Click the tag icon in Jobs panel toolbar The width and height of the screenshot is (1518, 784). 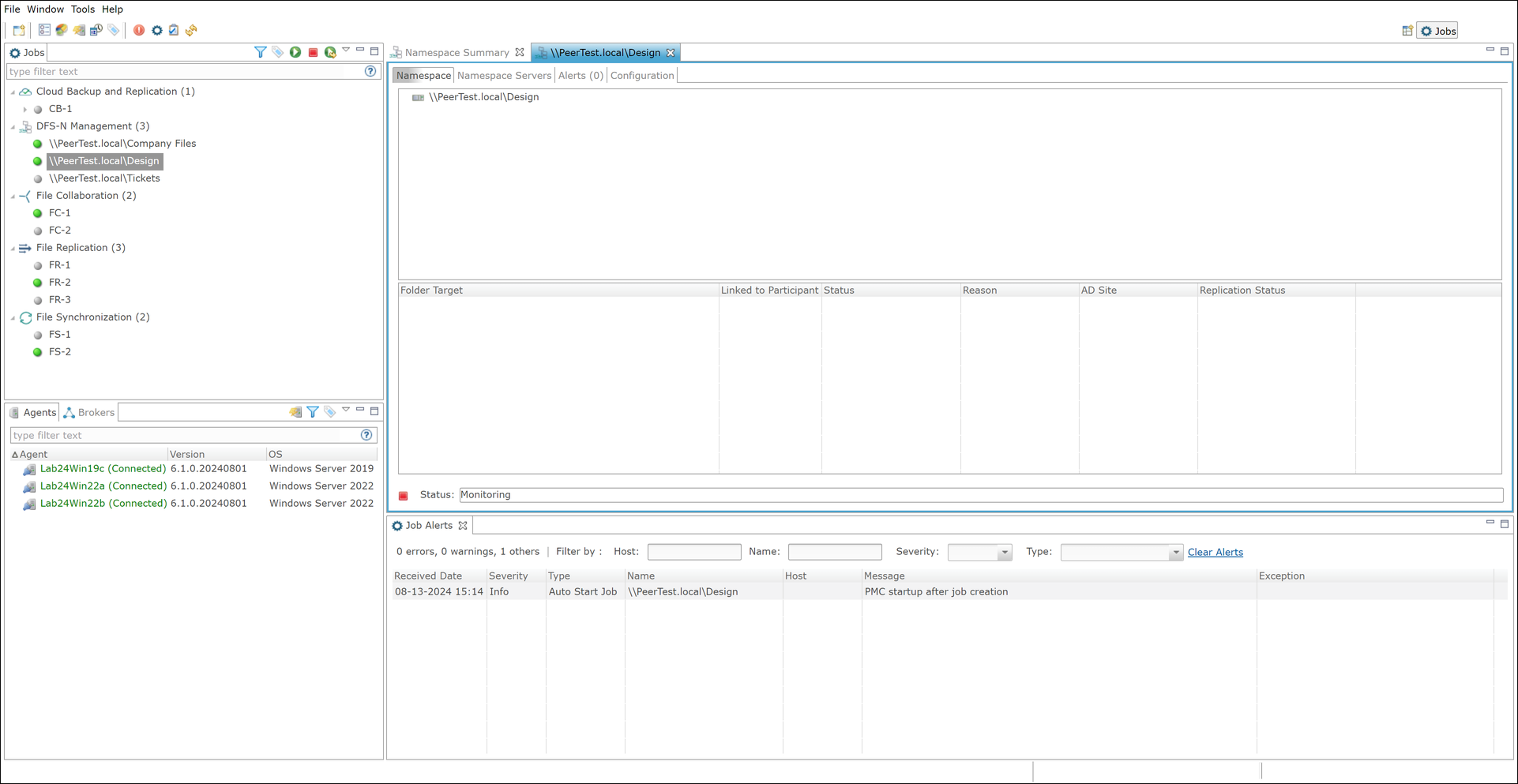click(x=277, y=52)
